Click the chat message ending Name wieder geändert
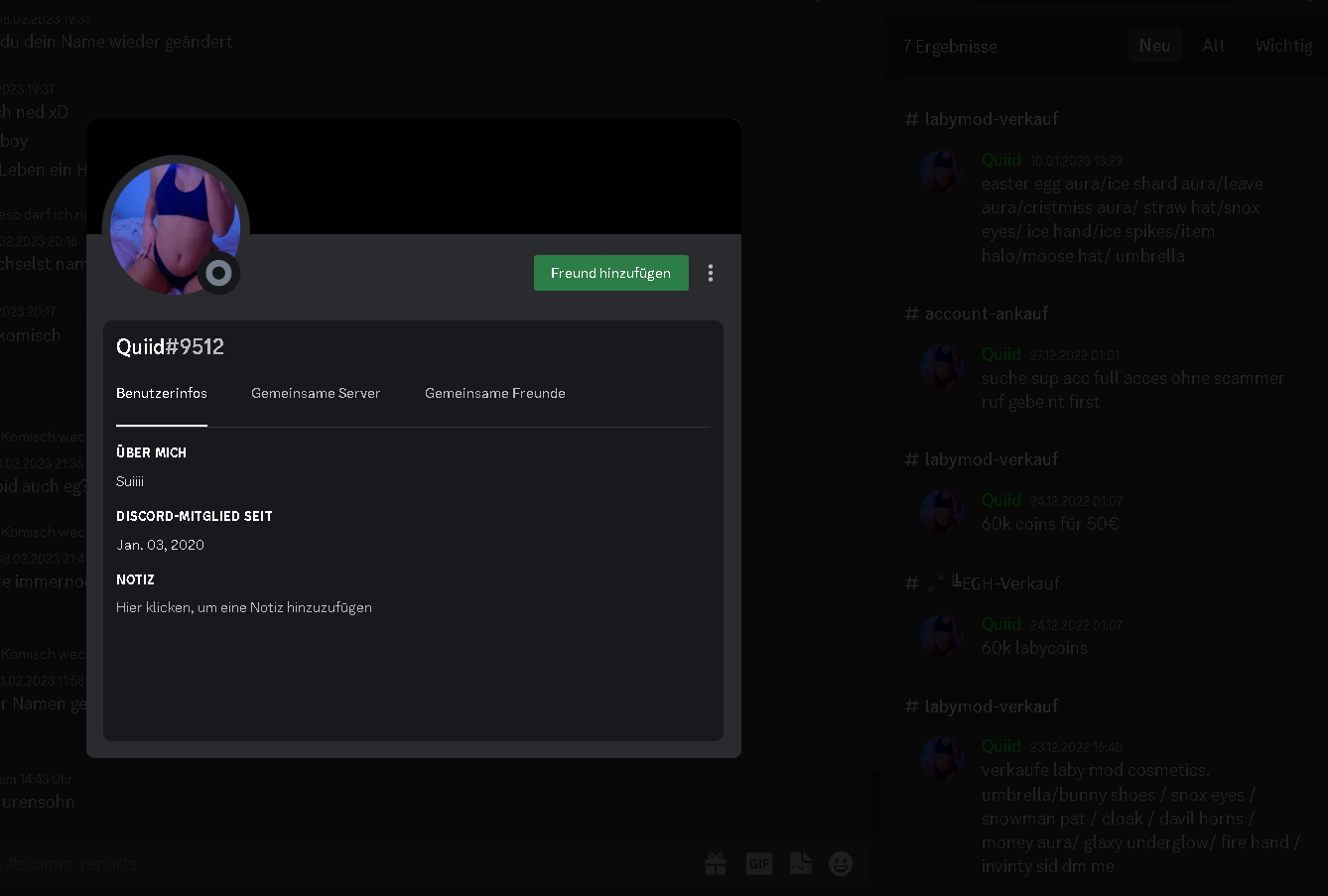This screenshot has height=896, width=1328. pyautogui.click(x=116, y=42)
